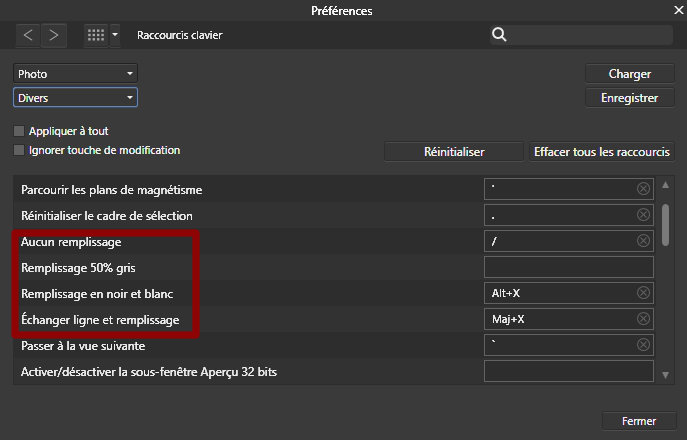Go back with the left arrow button

pos(28,35)
